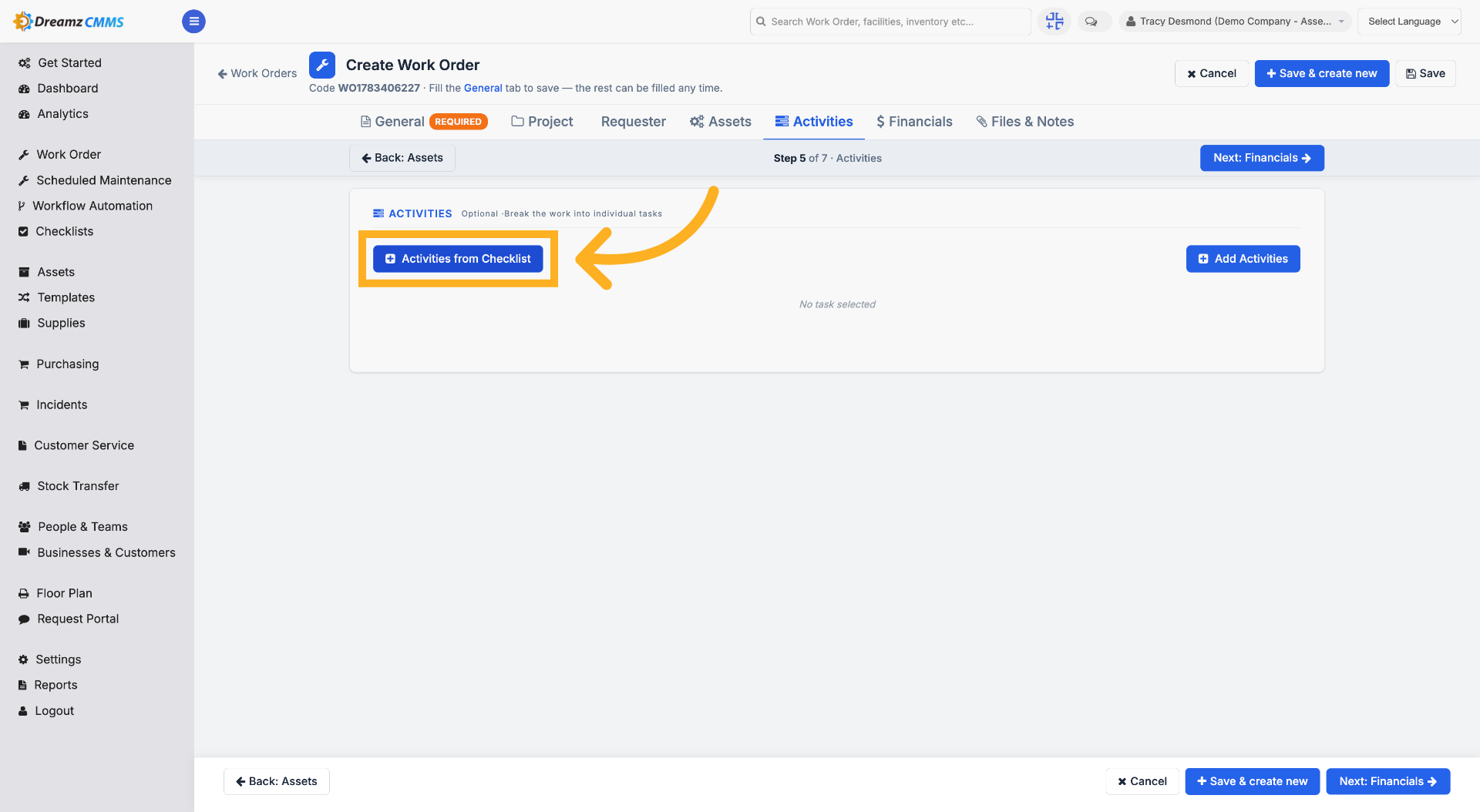This screenshot has height=812, width=1480.
Task: Click the Customer Service file icon
Action: [x=22, y=445]
